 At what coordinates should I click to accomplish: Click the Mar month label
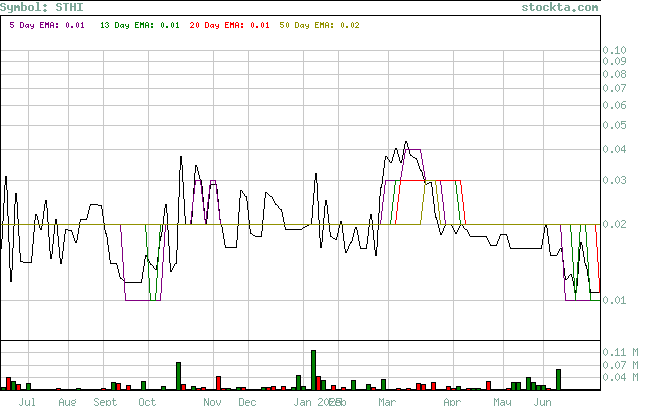[387, 401]
